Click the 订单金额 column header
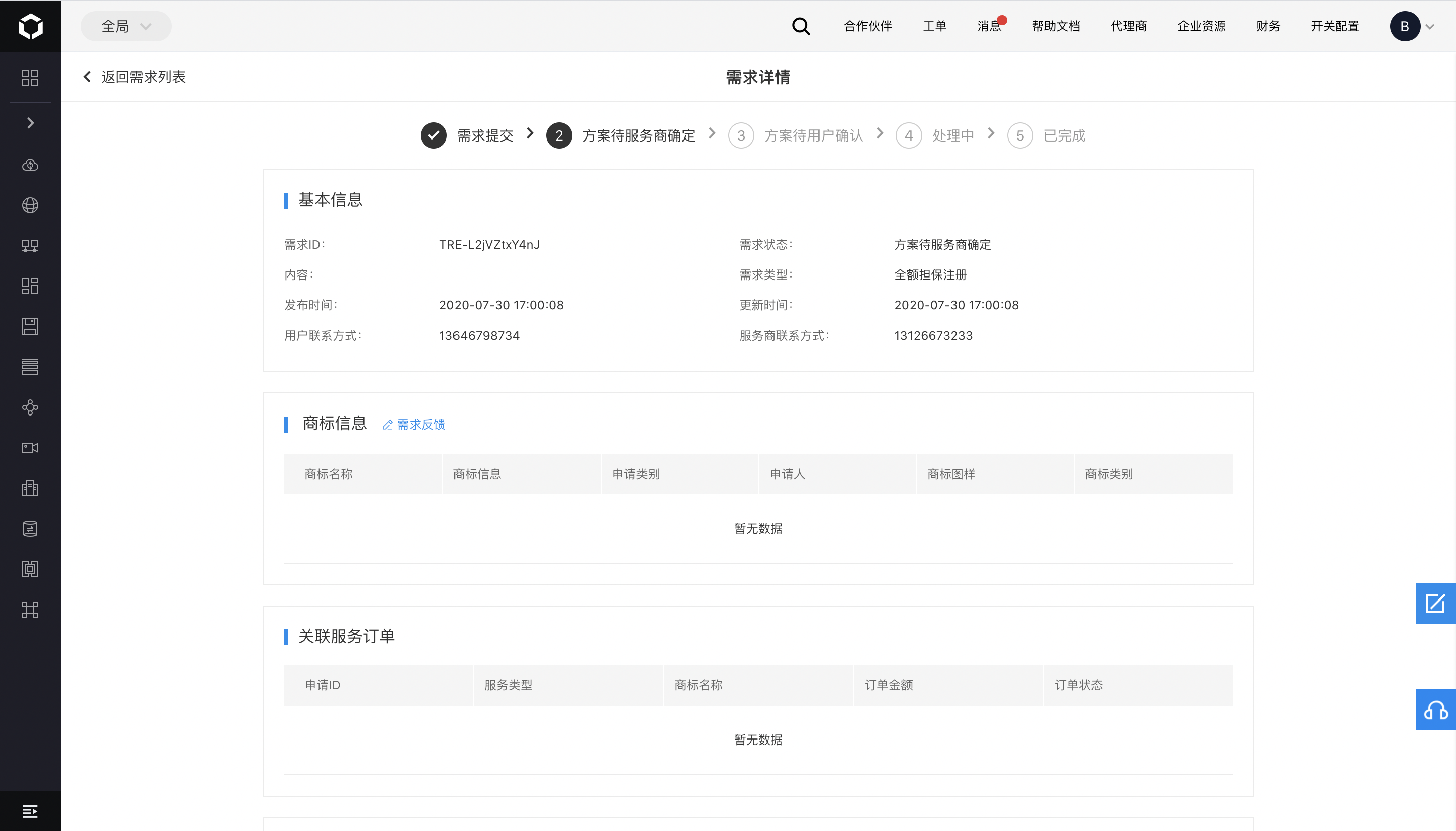 point(948,685)
